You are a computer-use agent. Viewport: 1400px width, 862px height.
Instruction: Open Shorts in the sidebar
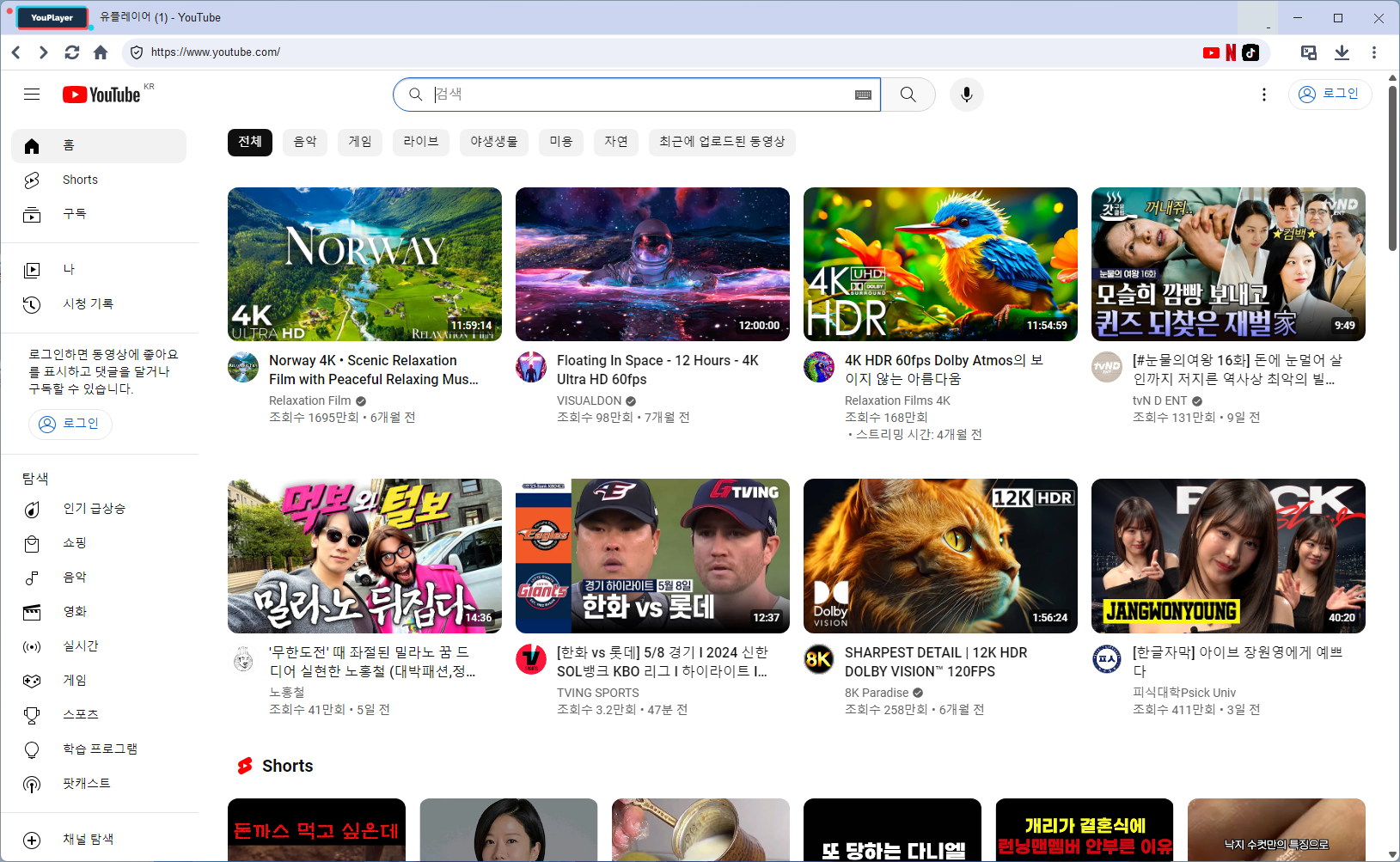click(80, 180)
